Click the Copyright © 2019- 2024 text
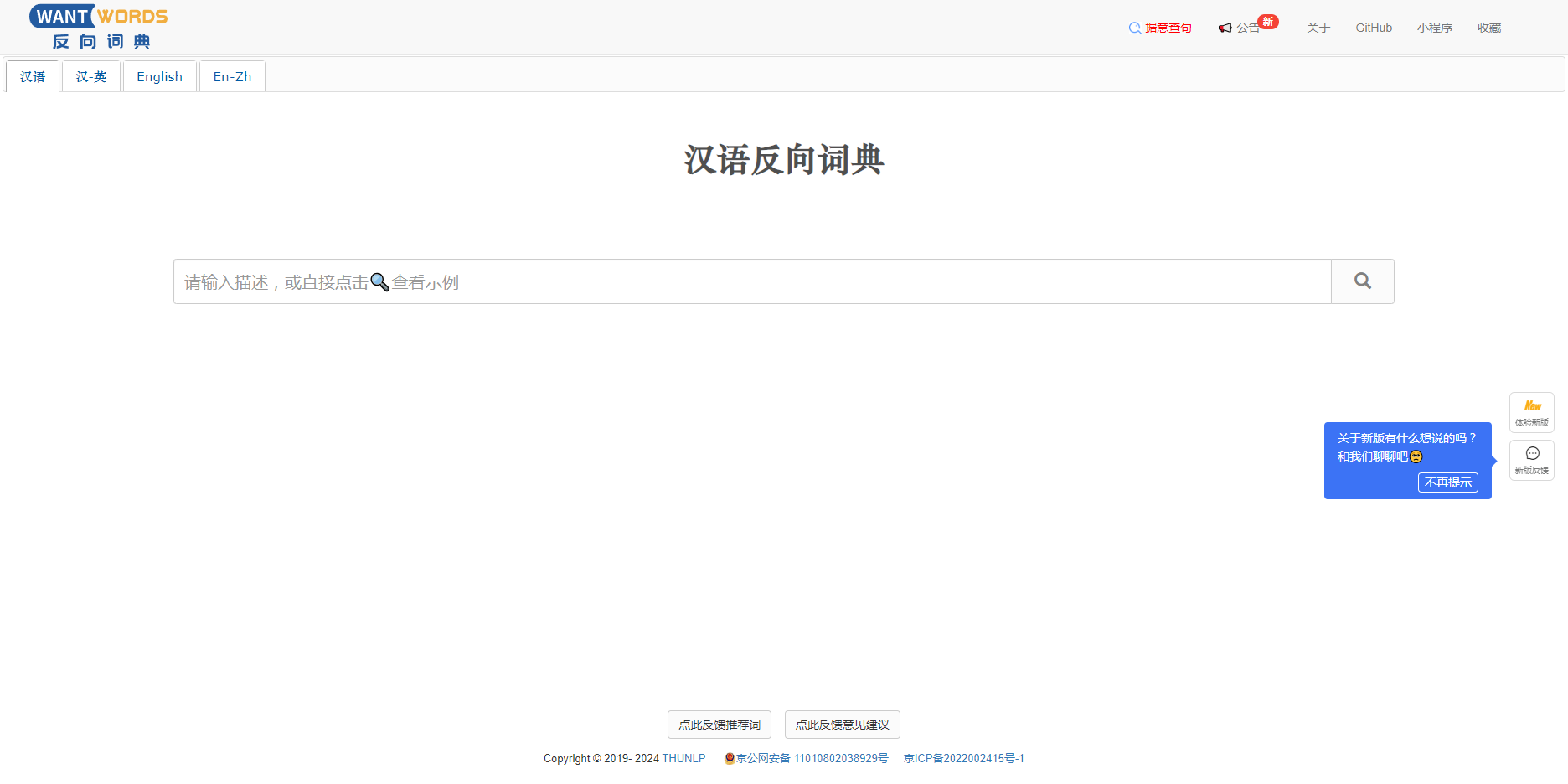 [601, 759]
